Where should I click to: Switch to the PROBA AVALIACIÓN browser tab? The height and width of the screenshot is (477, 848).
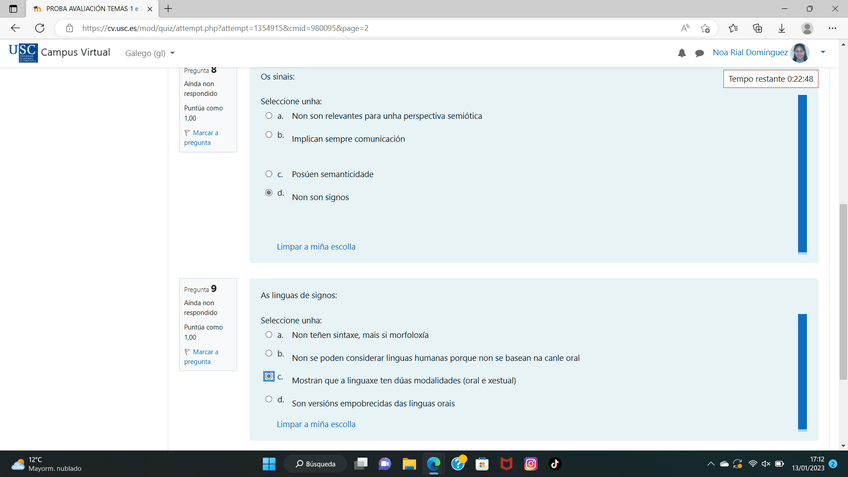(90, 8)
